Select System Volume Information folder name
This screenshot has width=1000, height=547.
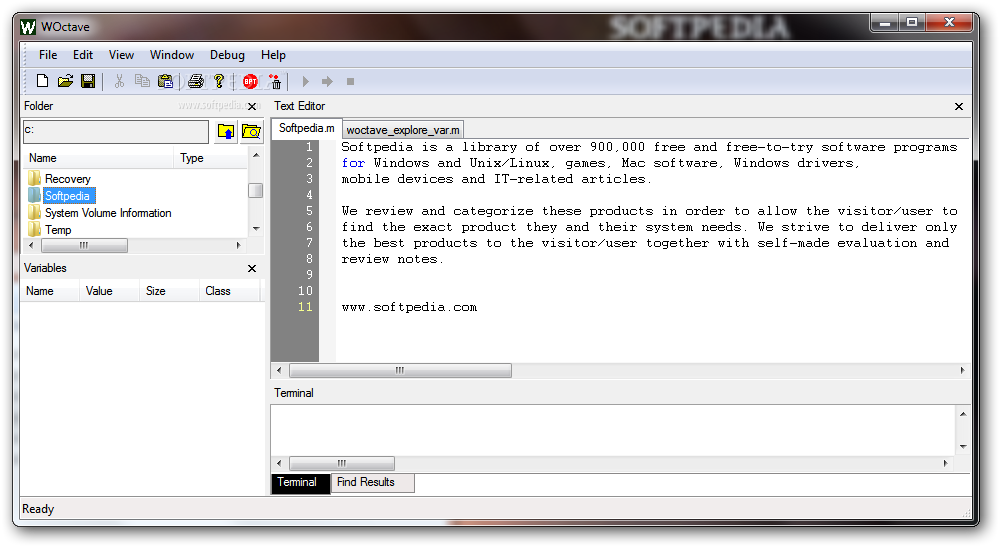[x=108, y=213]
